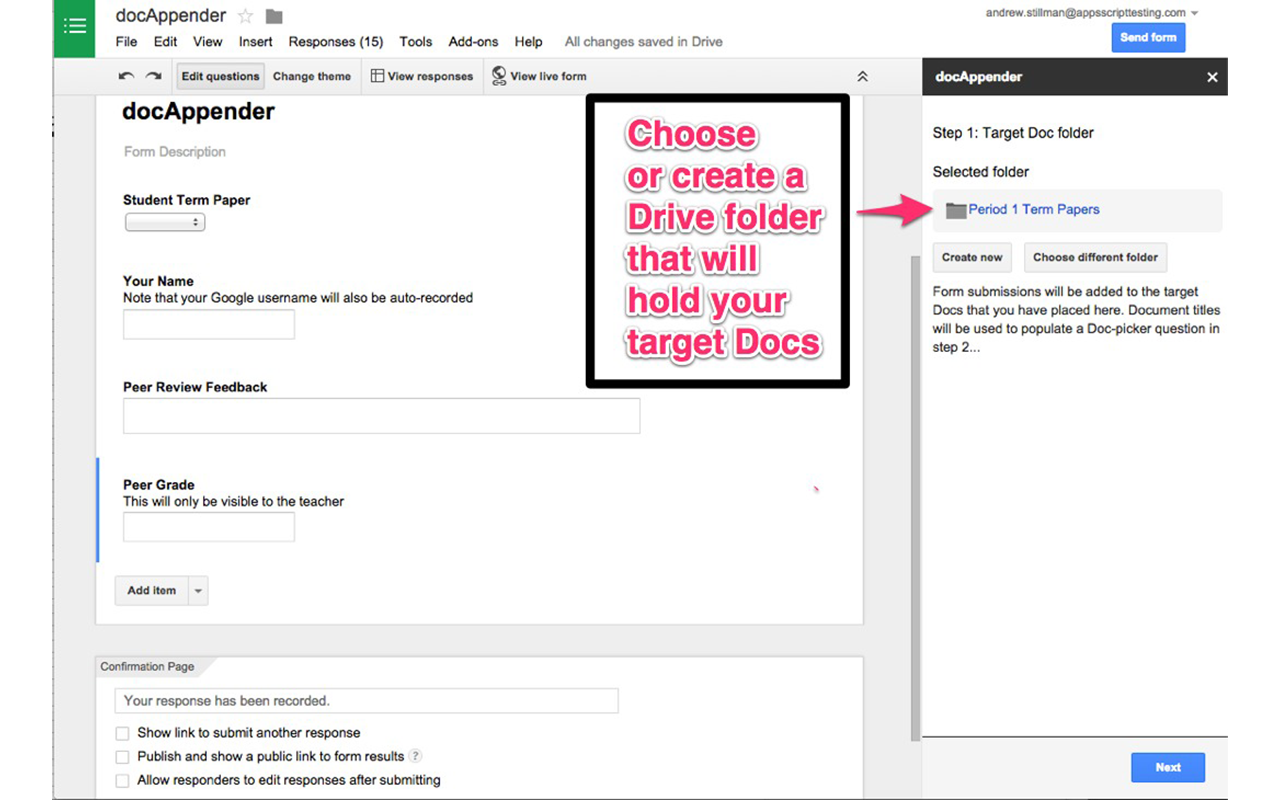Open the Tools menu
1280x800 pixels.
pyautogui.click(x=416, y=42)
